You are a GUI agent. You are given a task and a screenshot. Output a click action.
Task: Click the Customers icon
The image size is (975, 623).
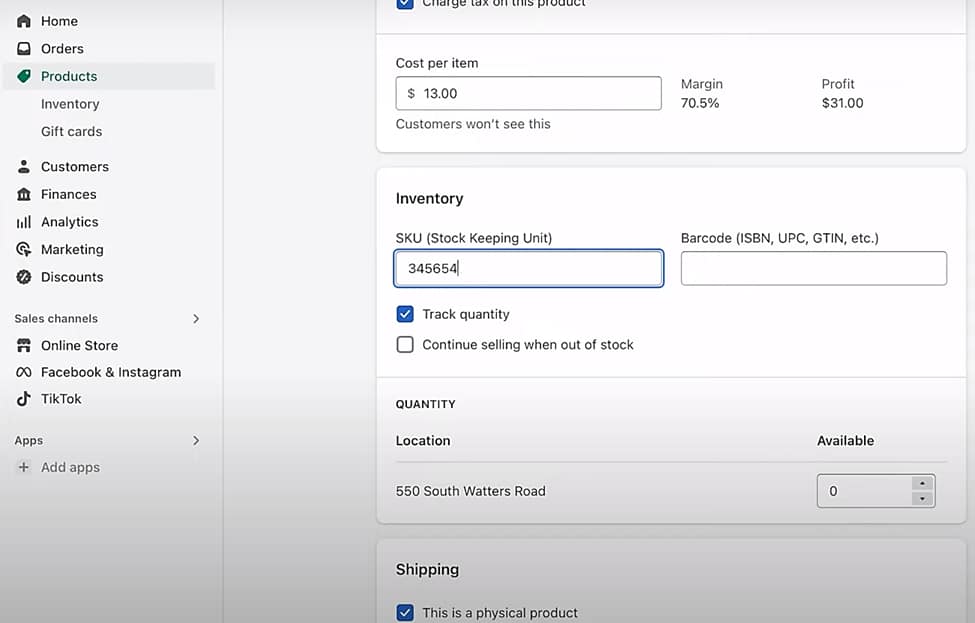point(23,166)
